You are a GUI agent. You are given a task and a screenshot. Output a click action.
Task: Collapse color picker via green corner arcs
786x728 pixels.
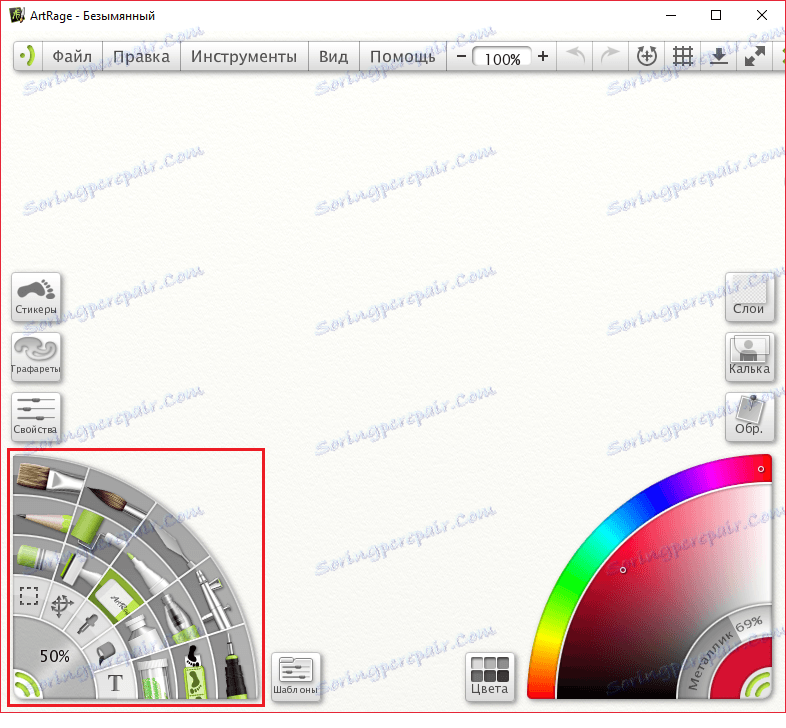click(757, 684)
